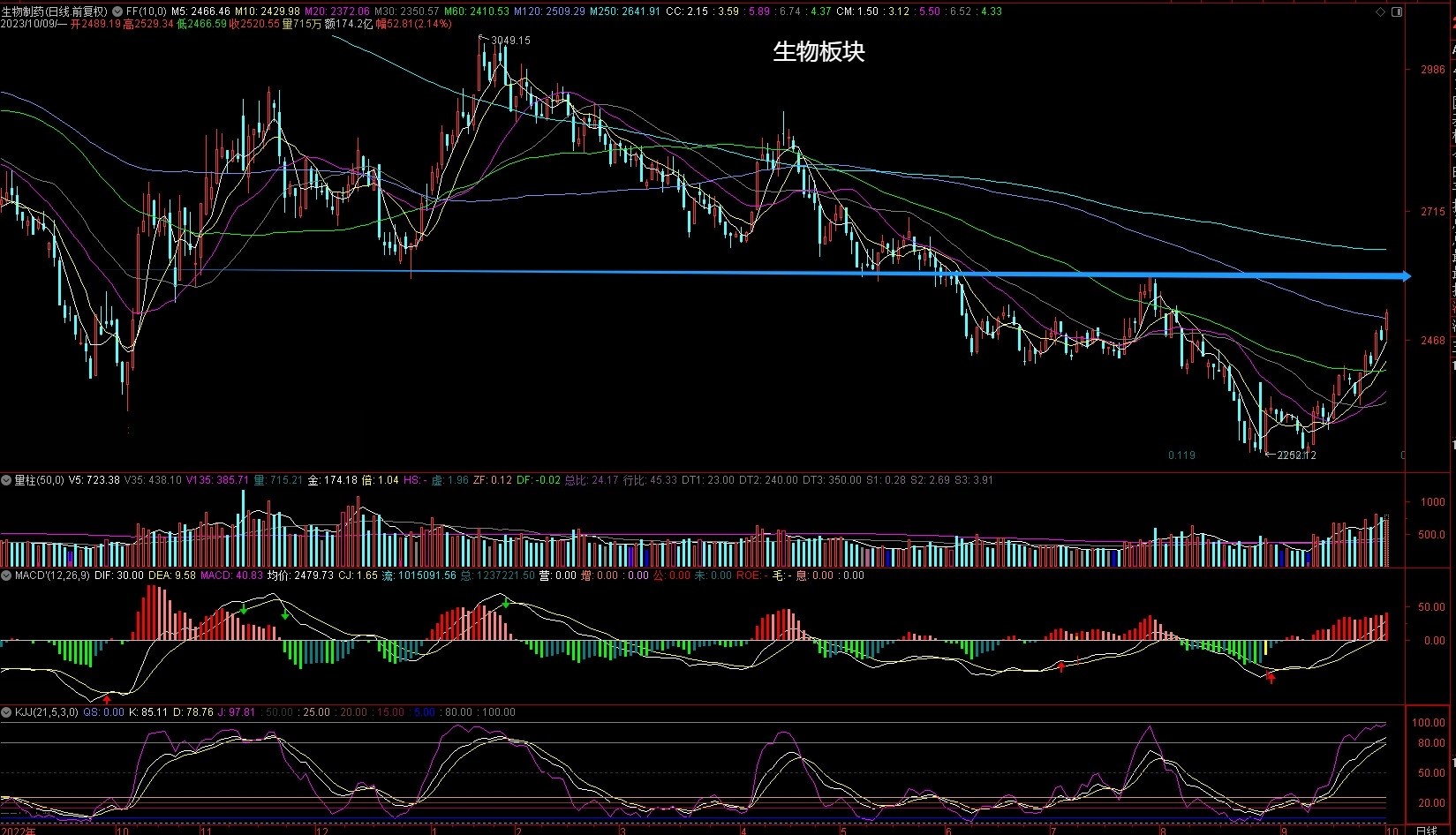1456x835 pixels.
Task: Select the M10: 2429.98 moving average label
Action: (x=268, y=11)
